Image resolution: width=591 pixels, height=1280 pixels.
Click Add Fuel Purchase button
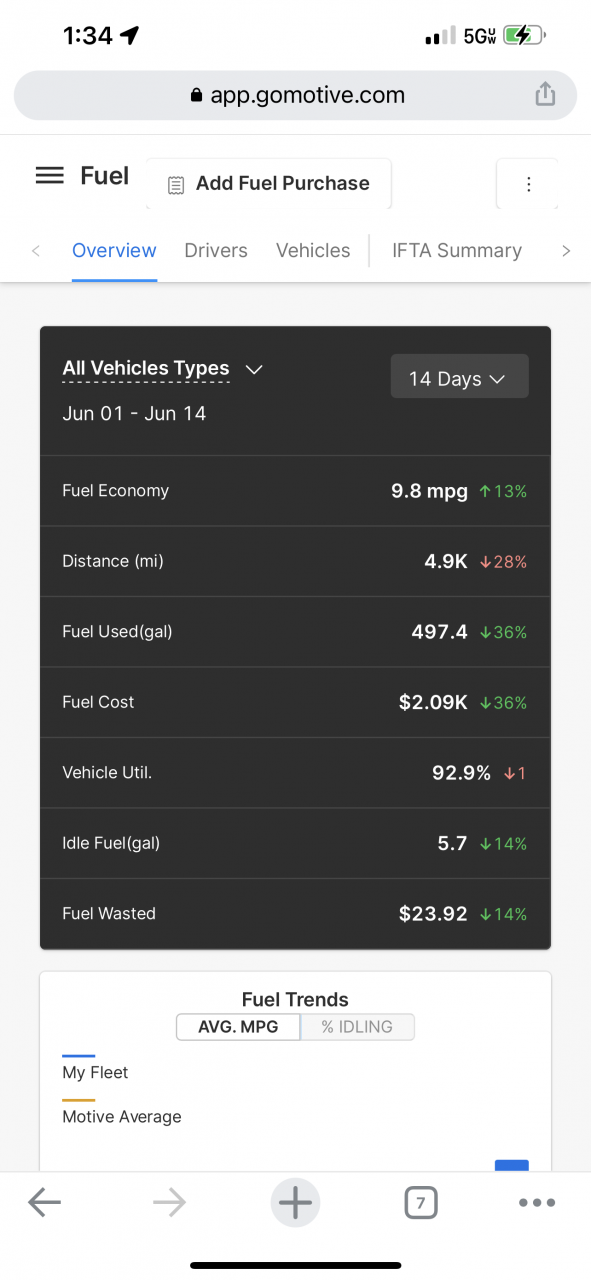(x=269, y=184)
